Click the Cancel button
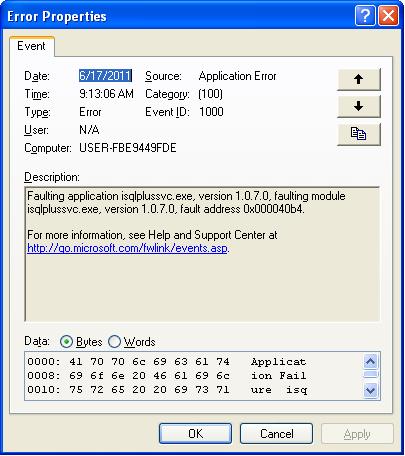This screenshot has width=405, height=456. (277, 433)
